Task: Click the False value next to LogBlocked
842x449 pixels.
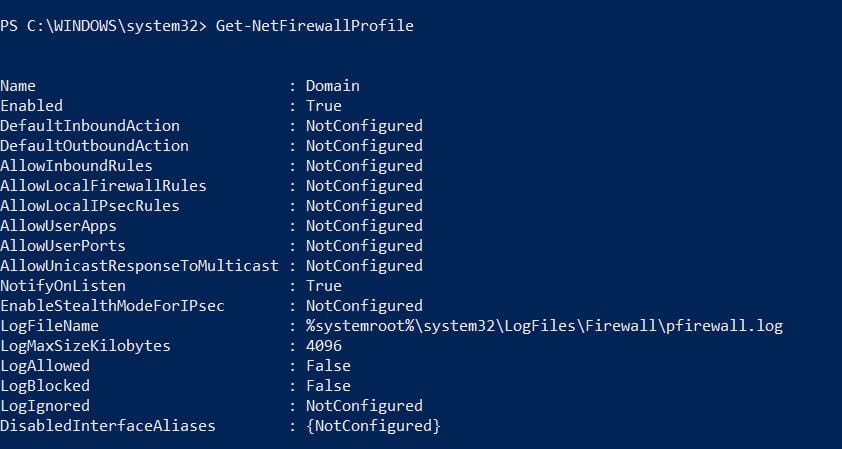Action: click(328, 386)
